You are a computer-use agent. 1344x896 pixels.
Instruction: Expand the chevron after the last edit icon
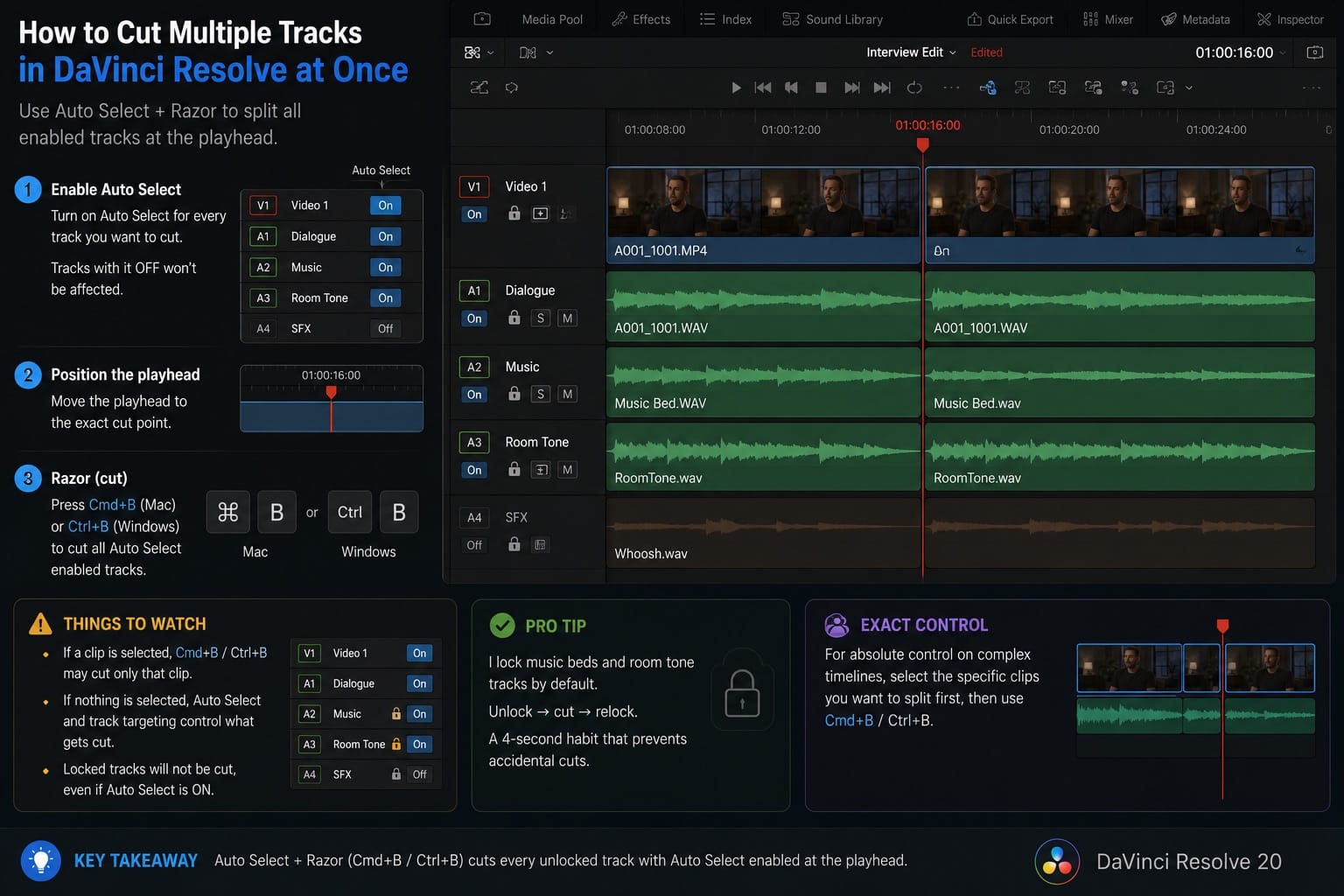[1188, 87]
